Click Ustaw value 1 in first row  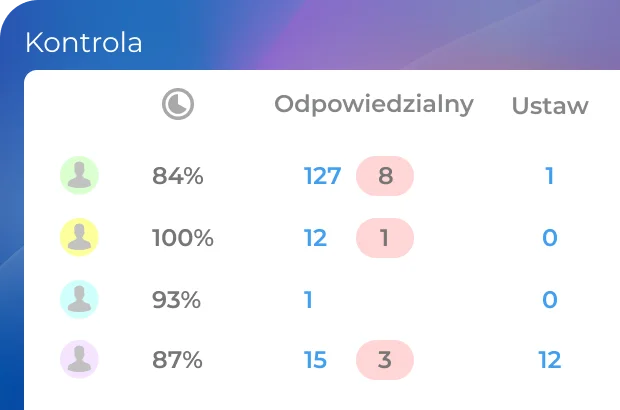click(x=549, y=176)
